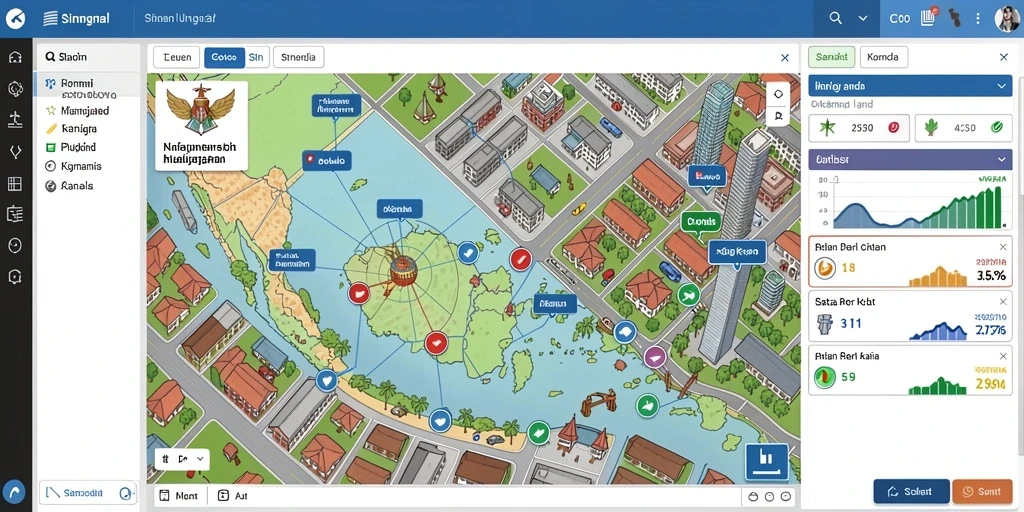Click the blue heart marker near shoreline

[326, 380]
